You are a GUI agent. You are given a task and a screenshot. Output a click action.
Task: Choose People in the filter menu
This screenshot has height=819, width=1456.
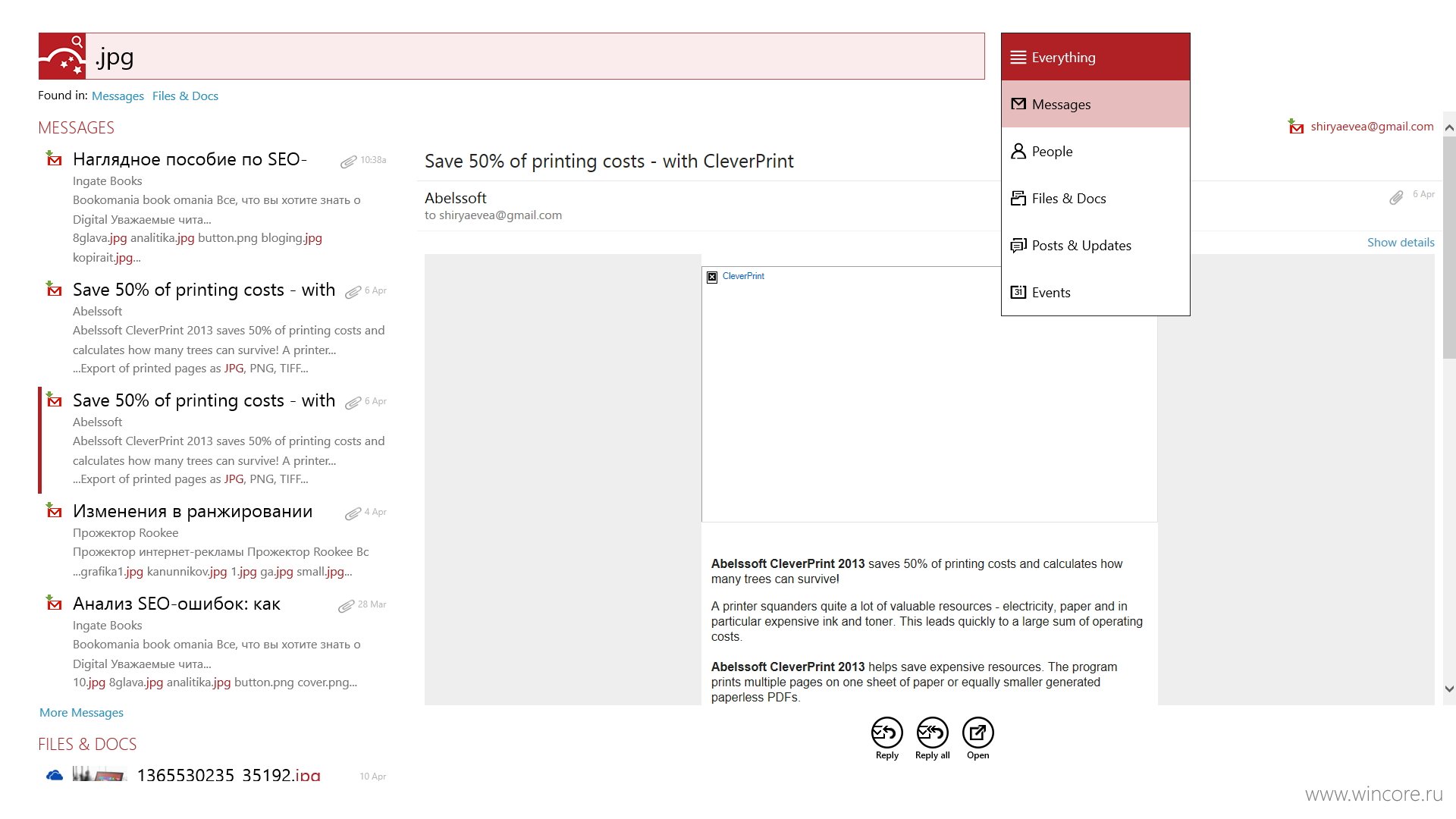click(1095, 151)
